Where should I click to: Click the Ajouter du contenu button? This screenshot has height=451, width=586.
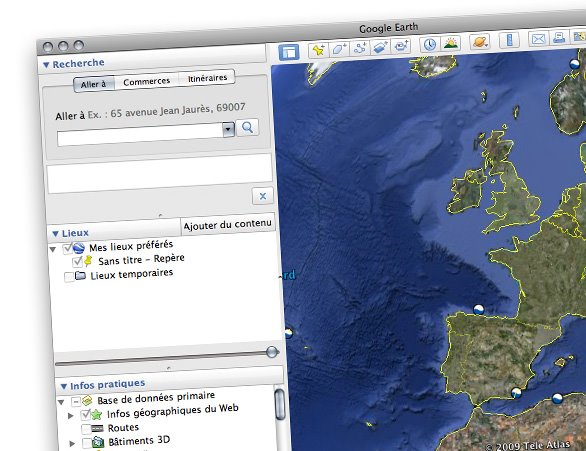tap(228, 225)
